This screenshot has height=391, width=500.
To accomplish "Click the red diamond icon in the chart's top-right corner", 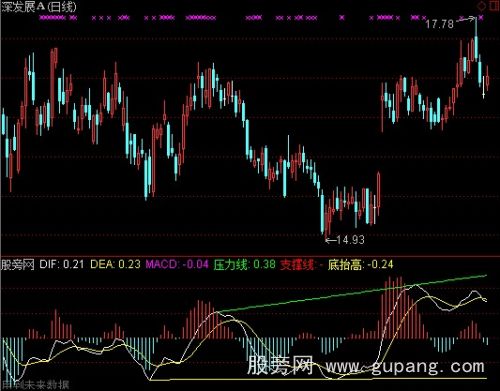I will point(482,6).
